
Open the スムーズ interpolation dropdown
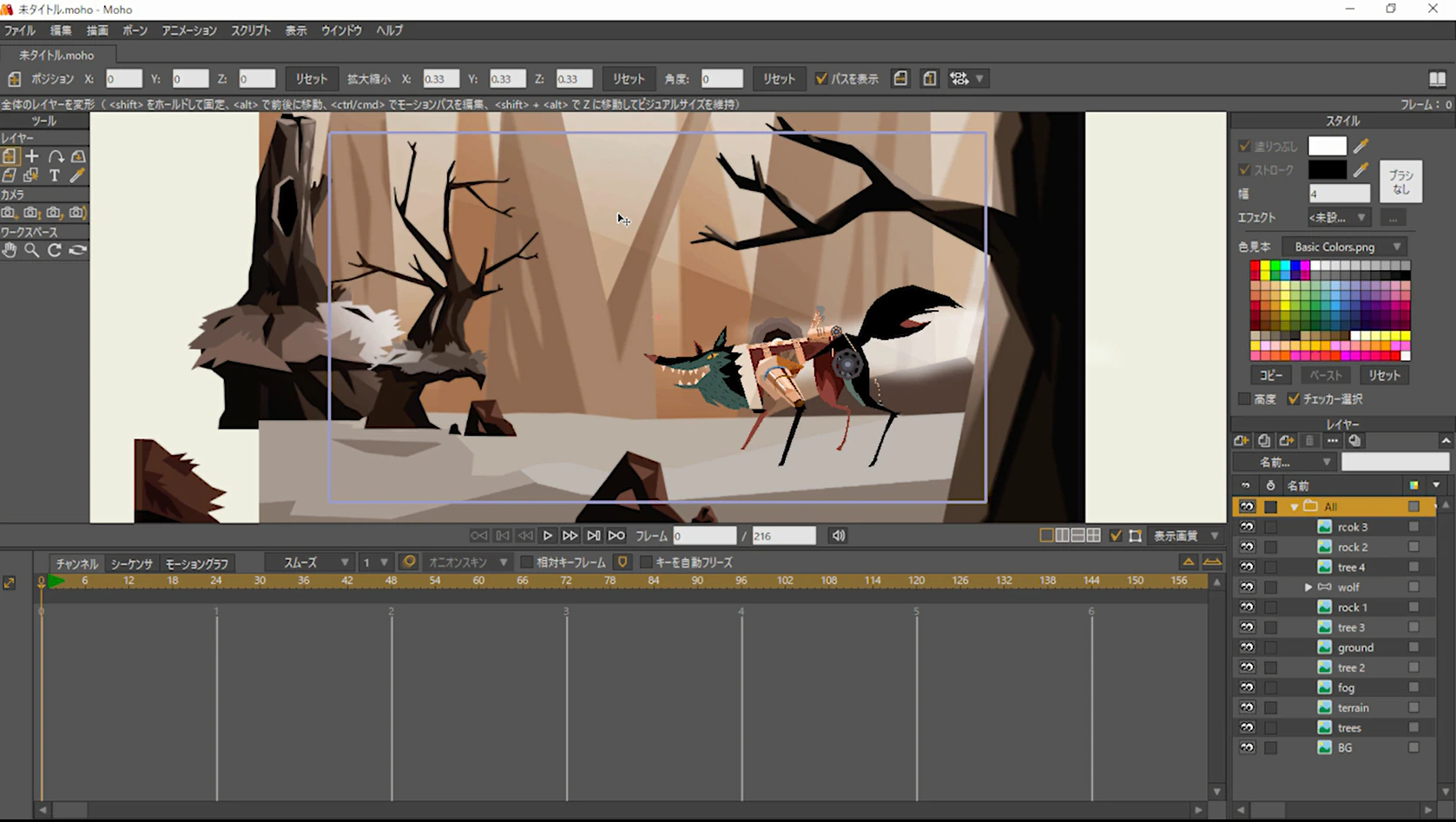pos(316,562)
